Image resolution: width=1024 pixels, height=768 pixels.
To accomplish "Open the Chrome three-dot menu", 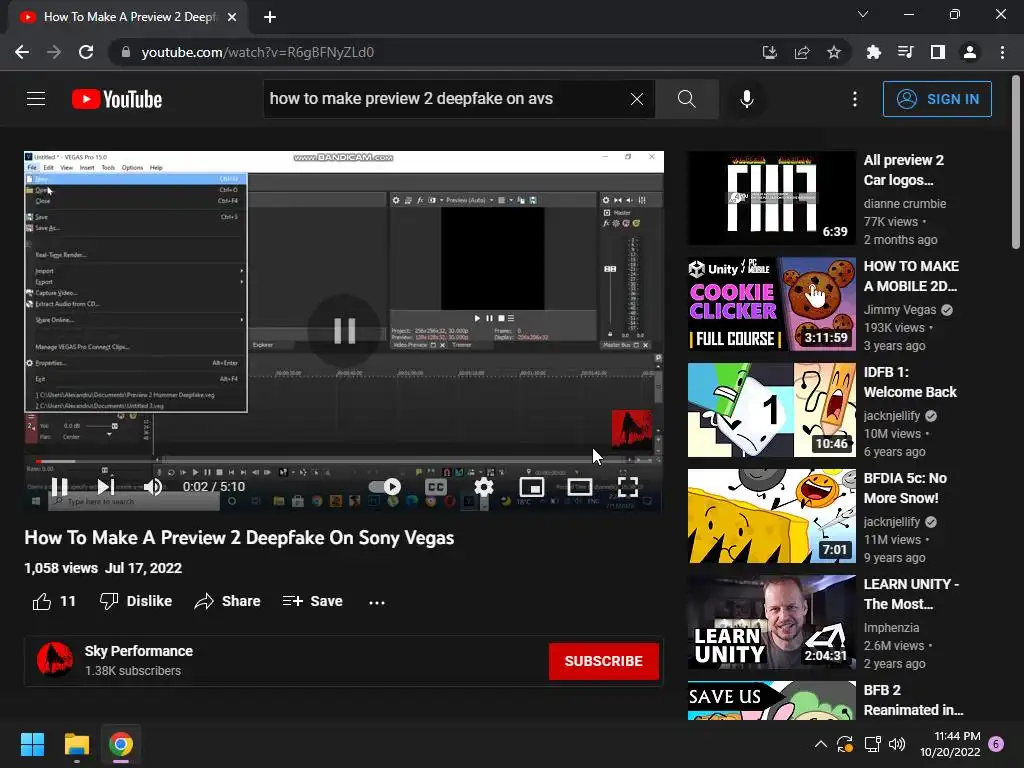I will pyautogui.click(x=1002, y=52).
